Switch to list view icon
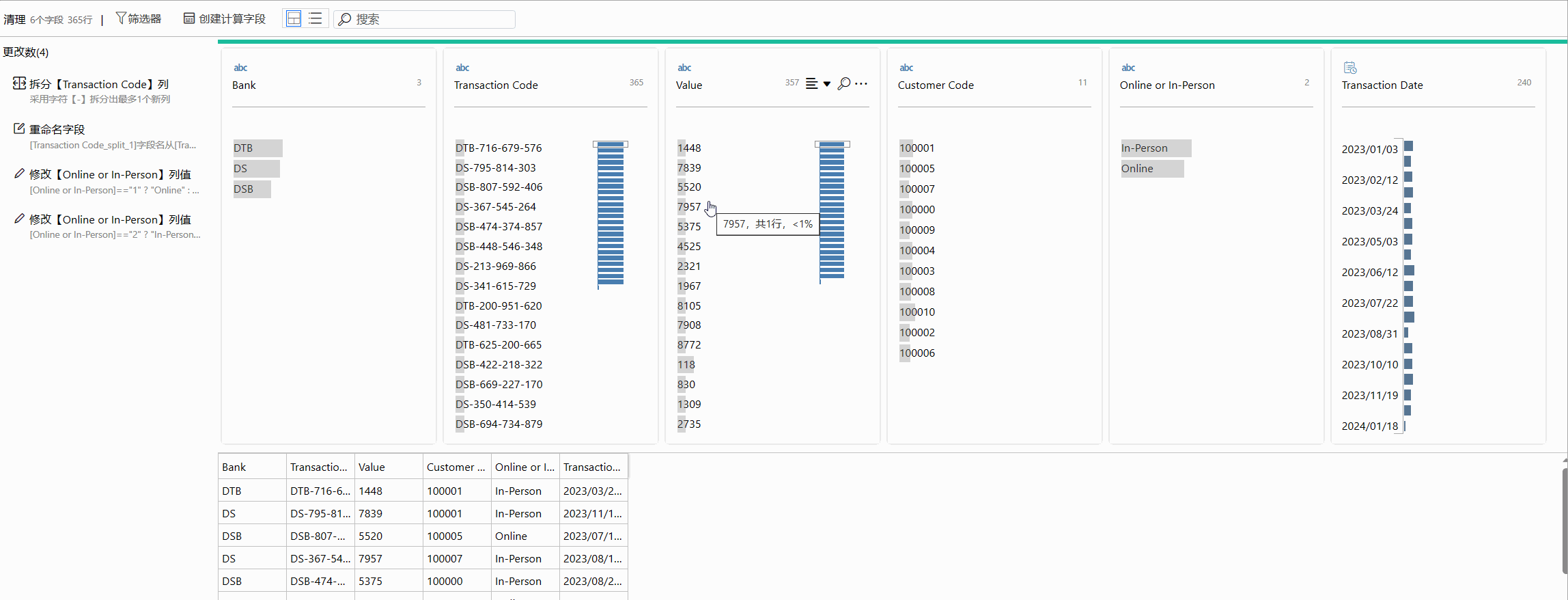Image resolution: width=1568 pixels, height=600 pixels. point(316,19)
